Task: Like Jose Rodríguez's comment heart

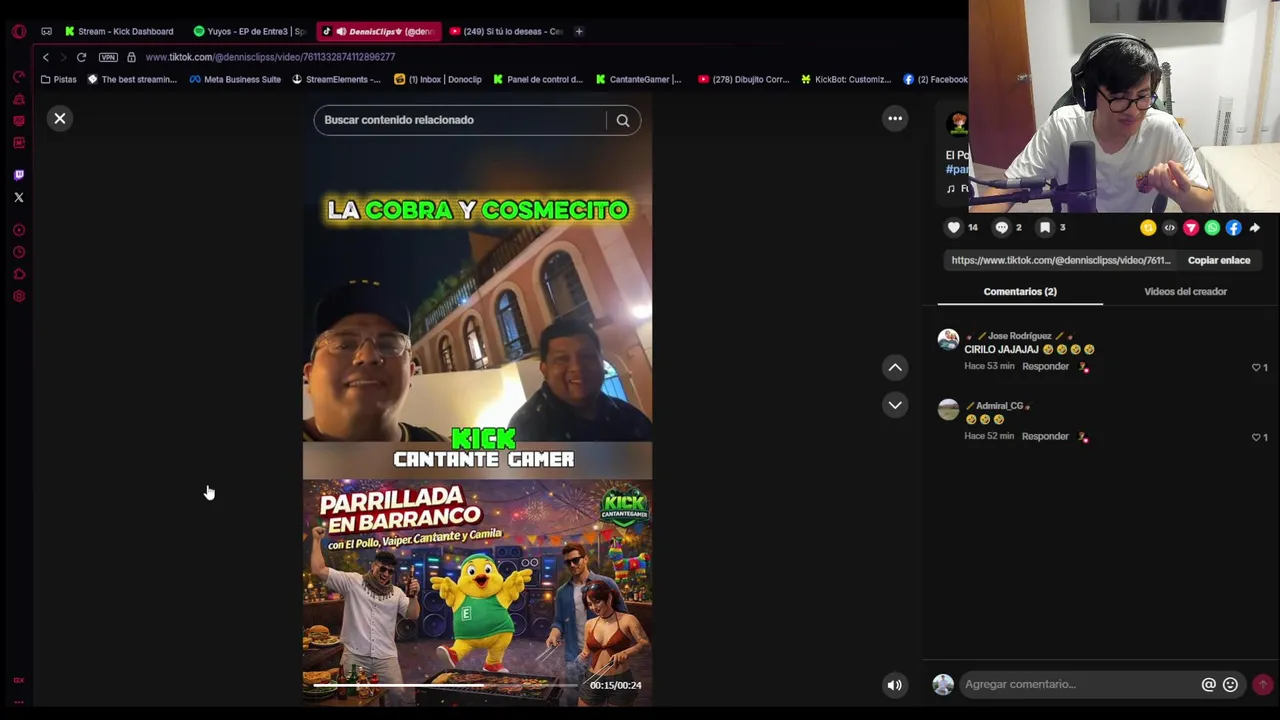Action: click(x=1257, y=368)
